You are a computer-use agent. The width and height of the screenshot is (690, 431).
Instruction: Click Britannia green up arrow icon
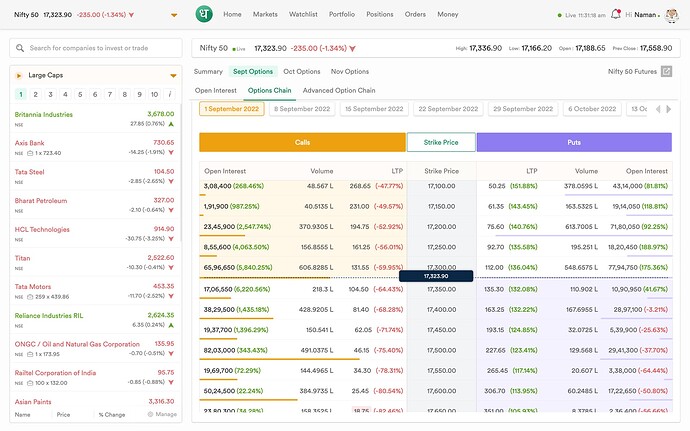pos(171,124)
